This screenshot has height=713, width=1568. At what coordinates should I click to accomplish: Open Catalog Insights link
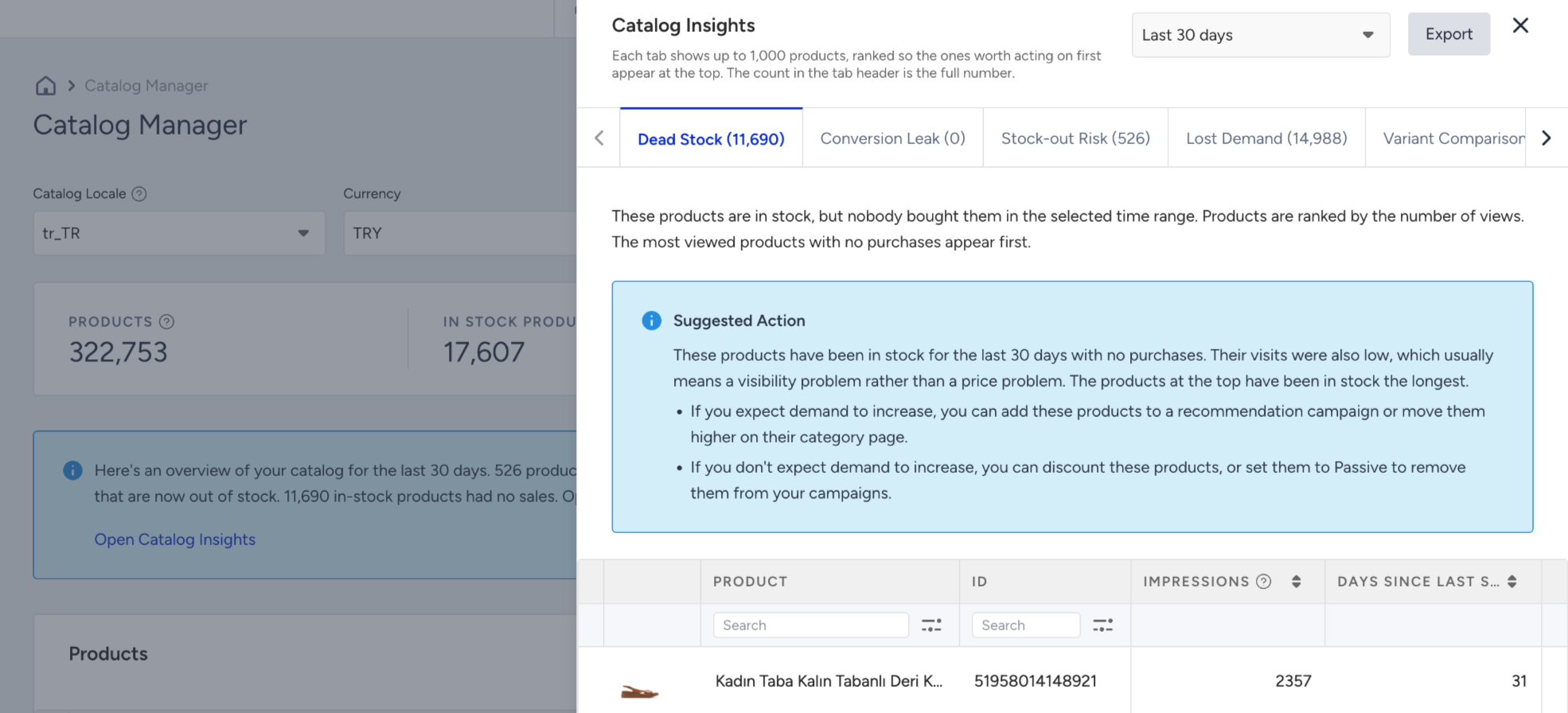175,540
